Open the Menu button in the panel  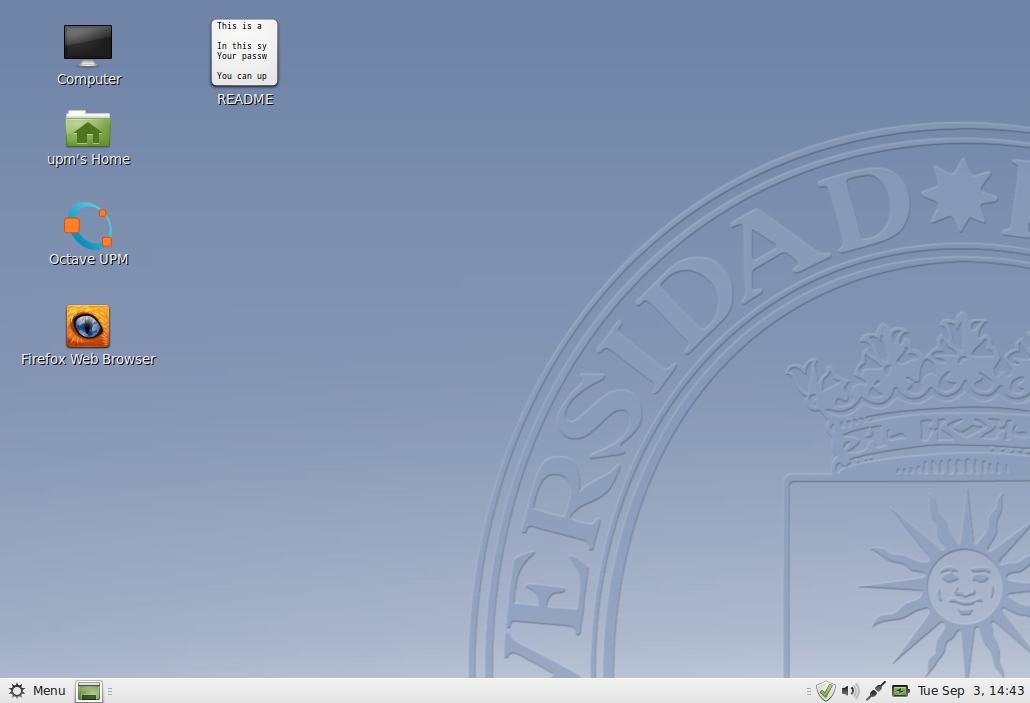[x=37, y=691]
